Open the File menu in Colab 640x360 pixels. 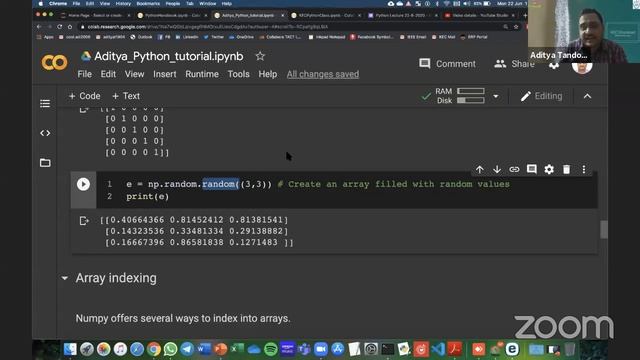click(84, 74)
